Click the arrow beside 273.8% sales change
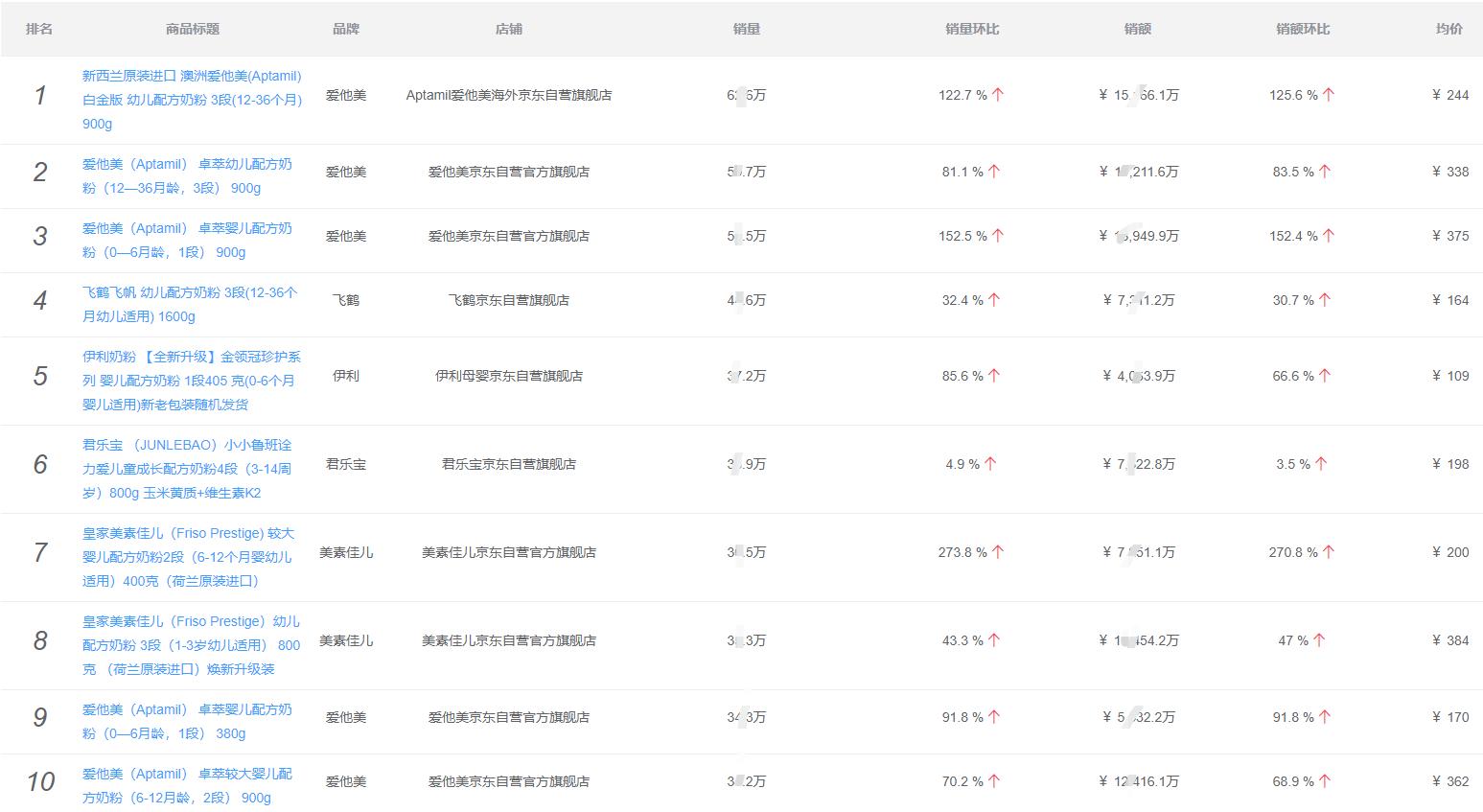The width and height of the screenshot is (1483, 812). 999,551
